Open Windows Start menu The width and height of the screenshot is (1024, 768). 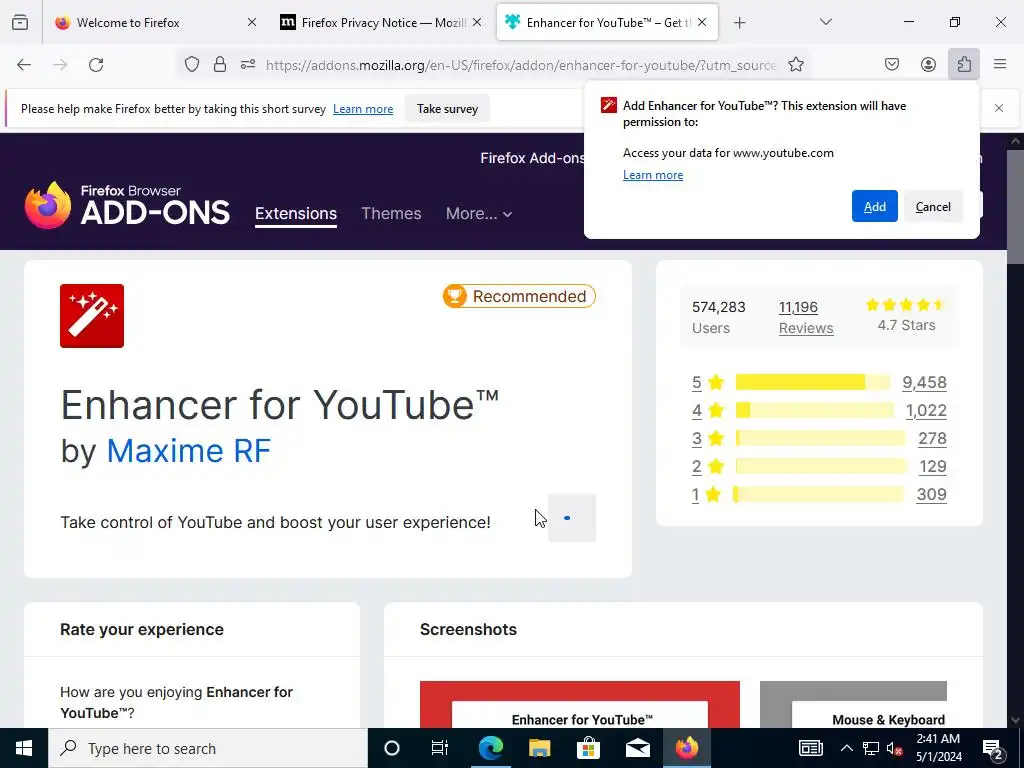24,748
